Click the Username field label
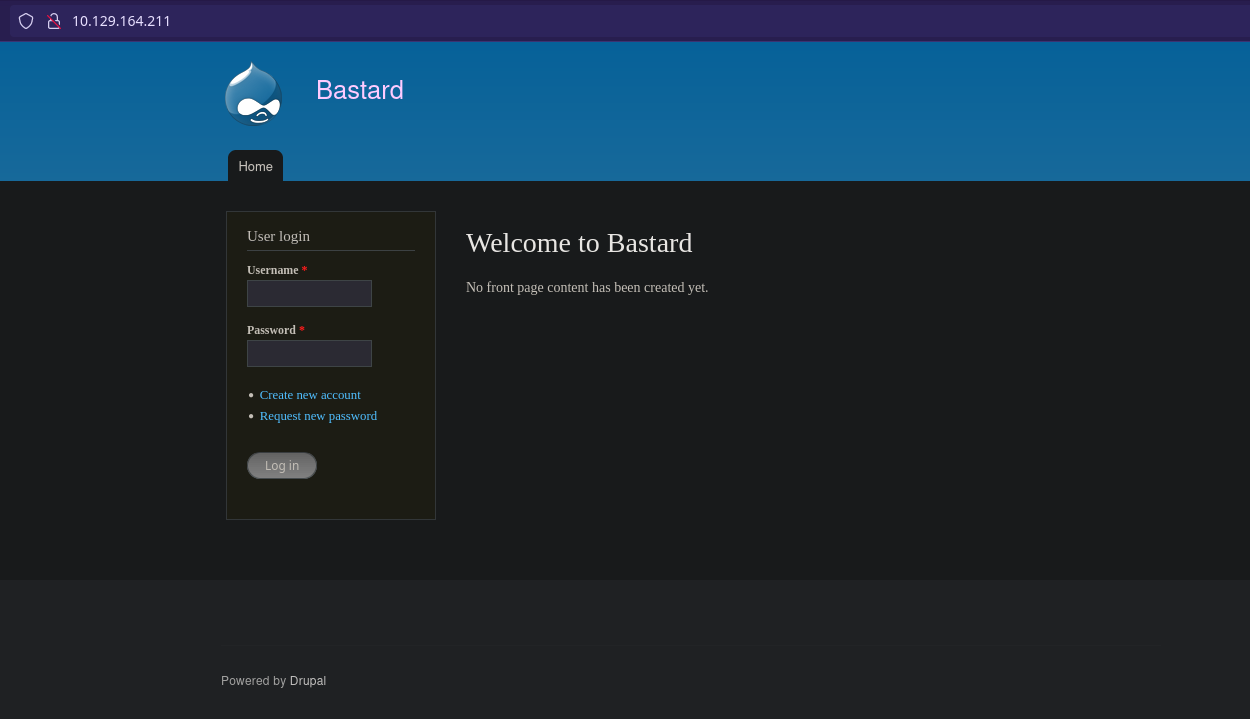This screenshot has width=1250, height=719. tap(272, 270)
